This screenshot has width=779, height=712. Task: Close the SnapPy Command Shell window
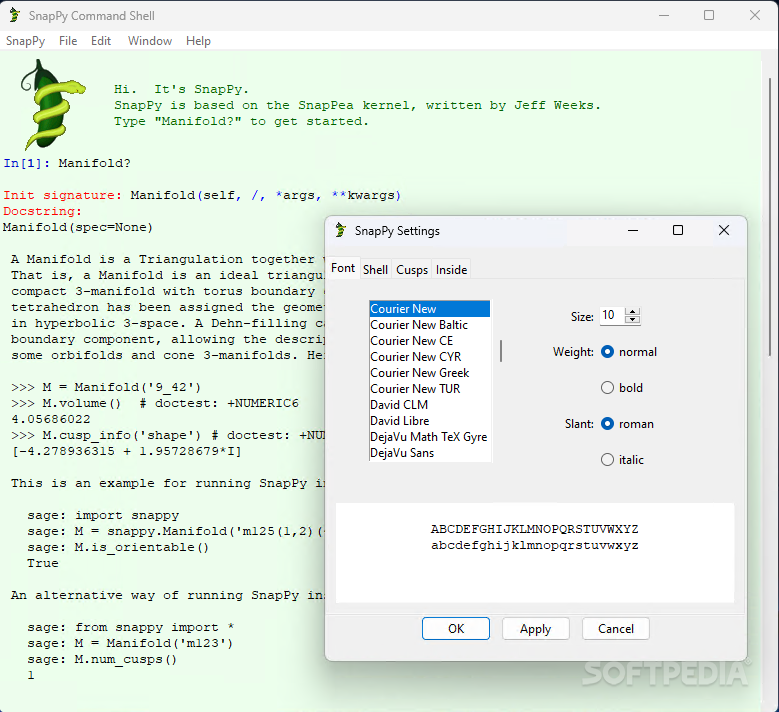[x=755, y=15]
